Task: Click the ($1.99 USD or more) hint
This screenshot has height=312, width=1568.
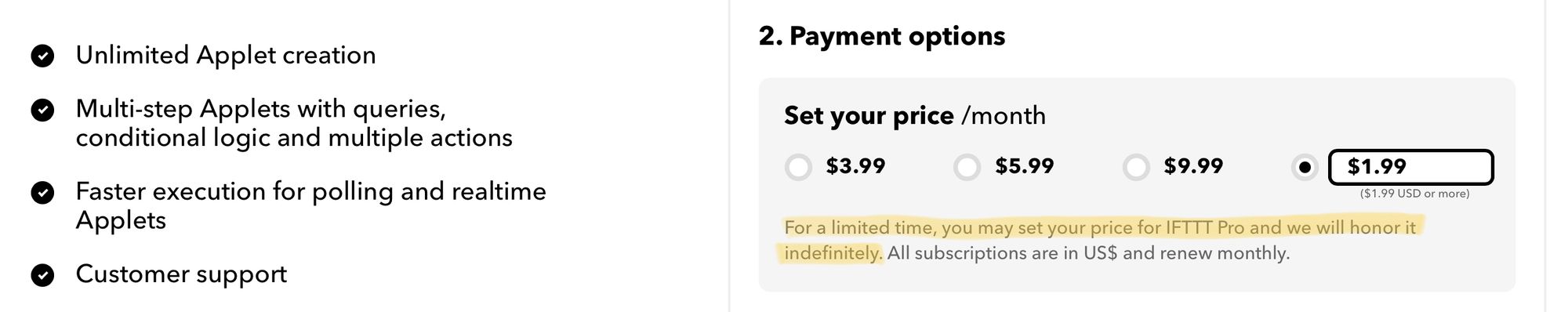Action: pos(1414,194)
